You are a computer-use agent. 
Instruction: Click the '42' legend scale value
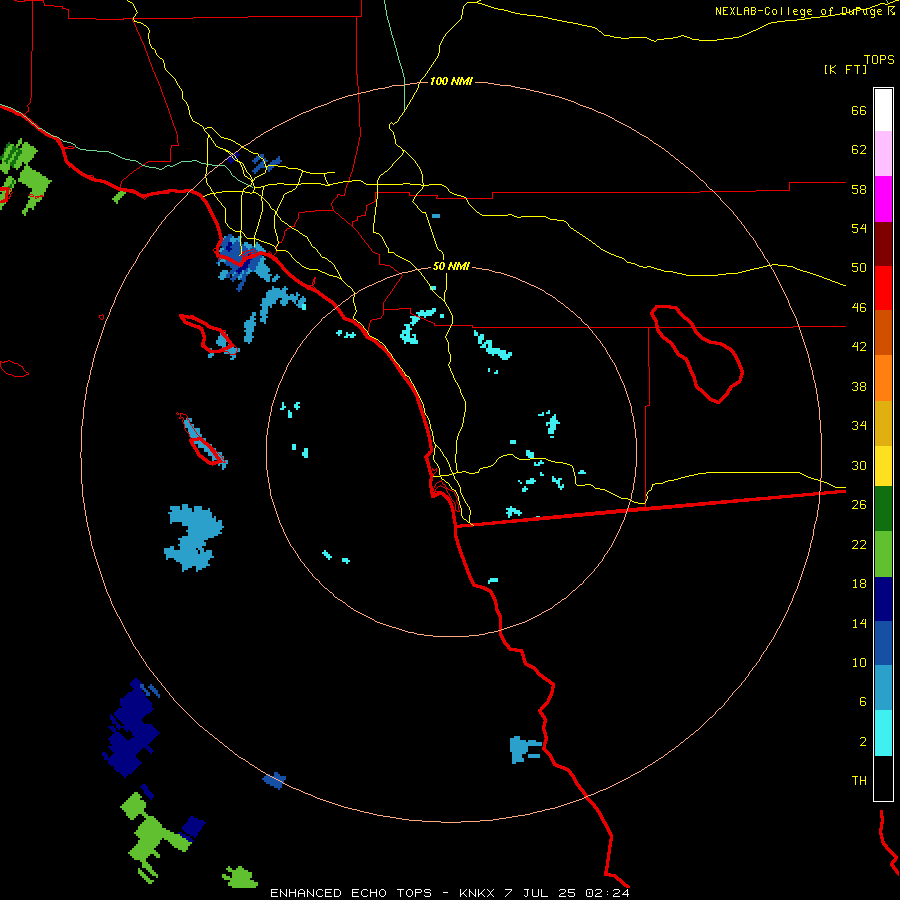859,347
